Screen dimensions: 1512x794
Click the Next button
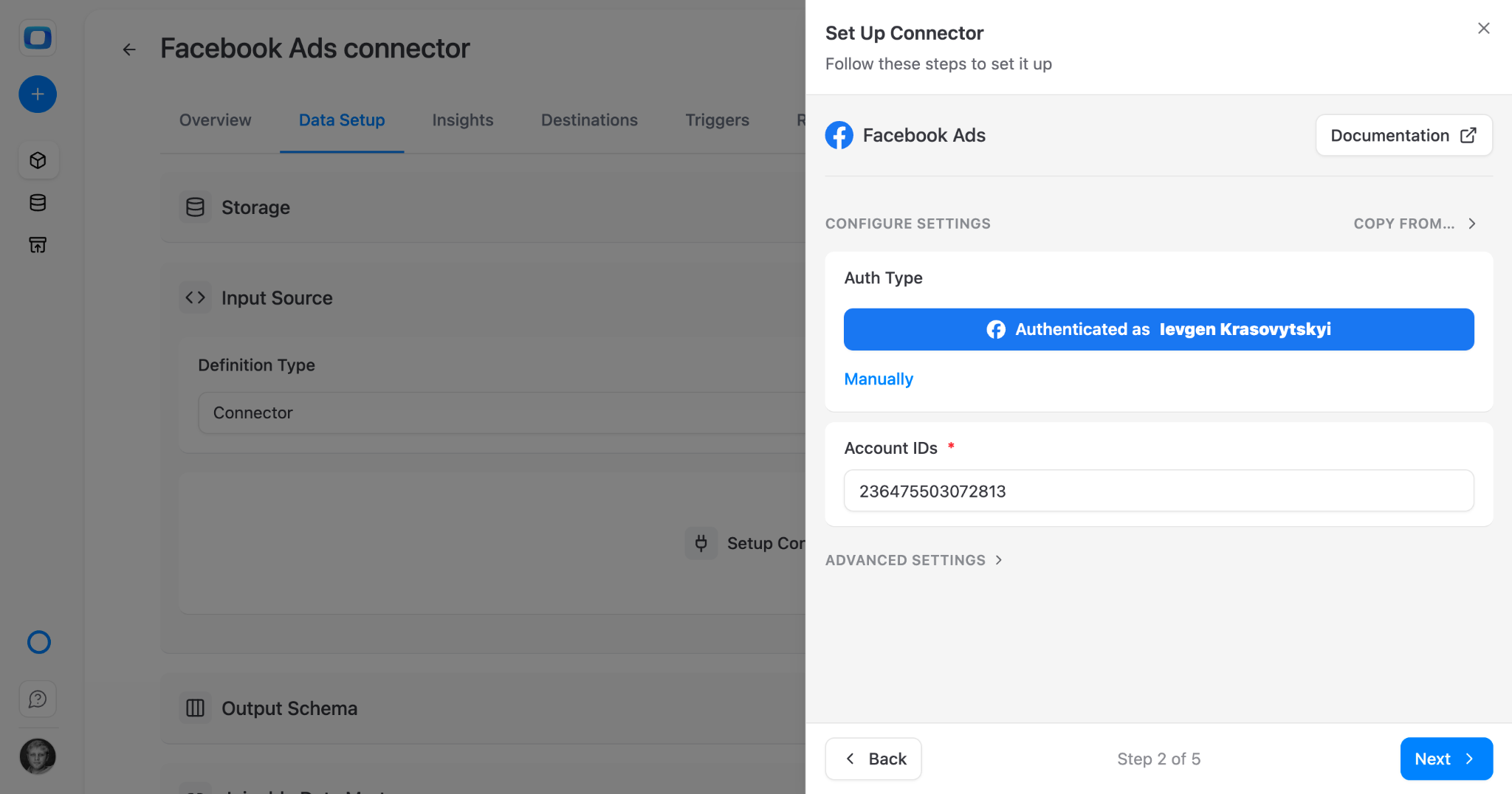point(1446,759)
